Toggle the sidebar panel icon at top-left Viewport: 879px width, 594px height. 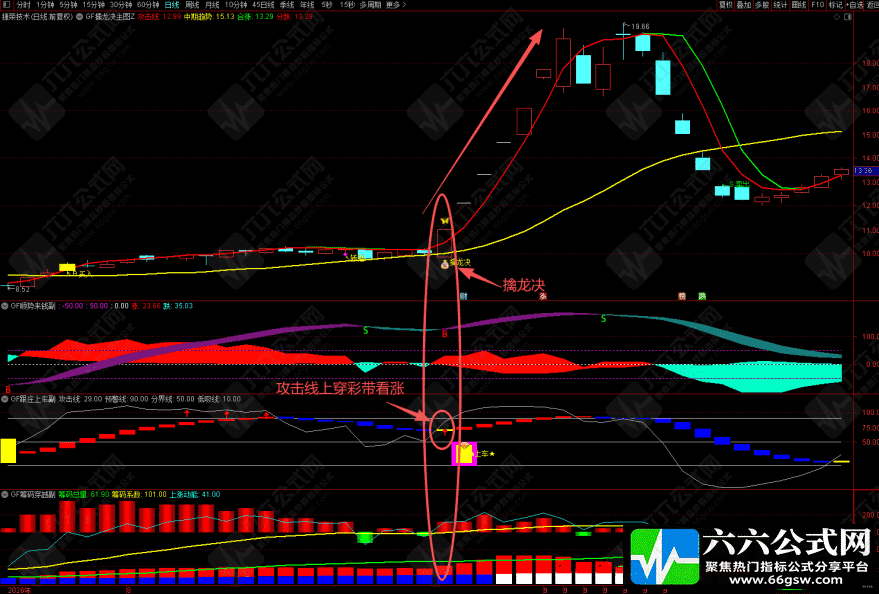point(7,4)
